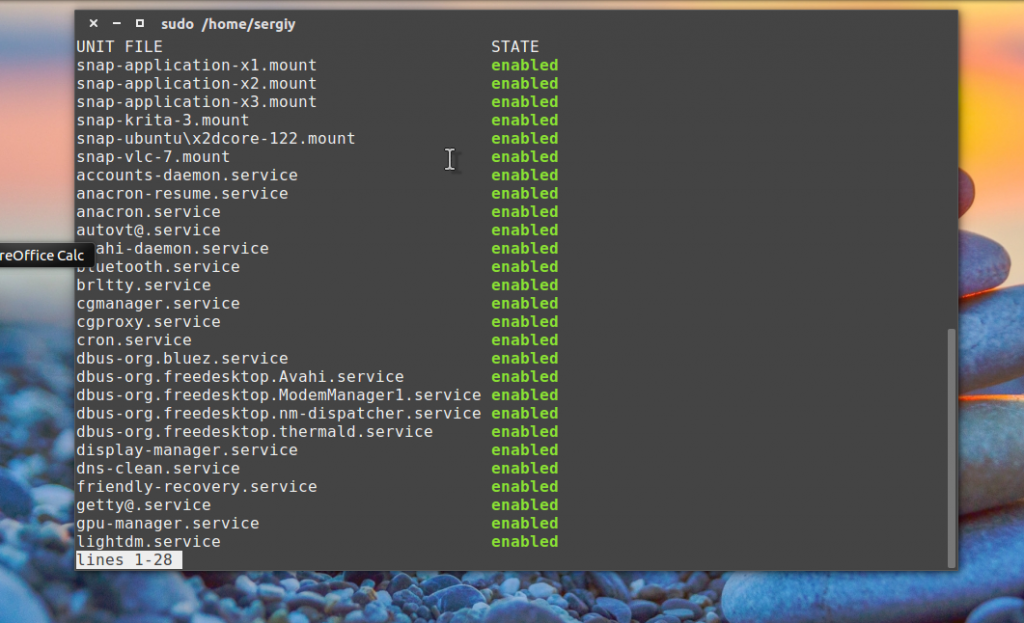Click the maximize square icon in titlebar
1024x623 pixels.
point(140,22)
